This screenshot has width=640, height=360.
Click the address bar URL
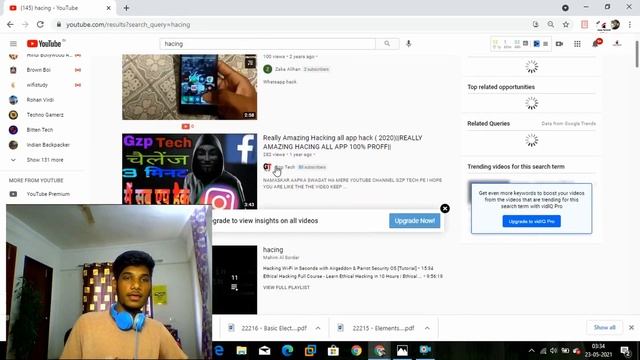pos(128,24)
